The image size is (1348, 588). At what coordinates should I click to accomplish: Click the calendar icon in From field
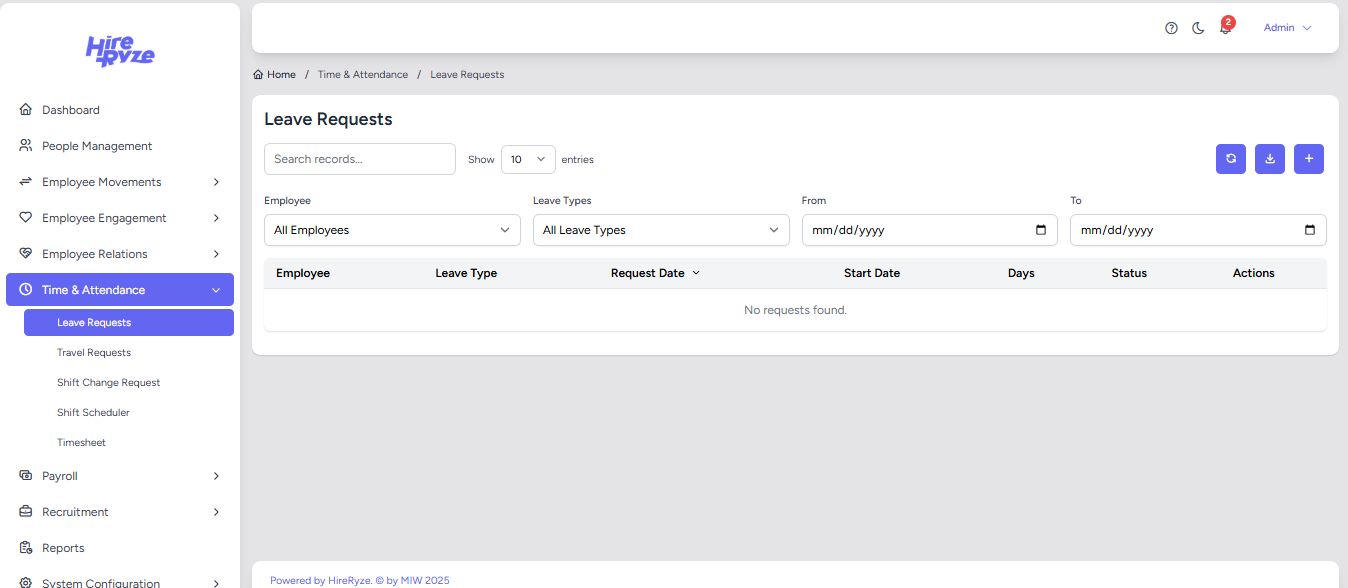coord(1041,230)
